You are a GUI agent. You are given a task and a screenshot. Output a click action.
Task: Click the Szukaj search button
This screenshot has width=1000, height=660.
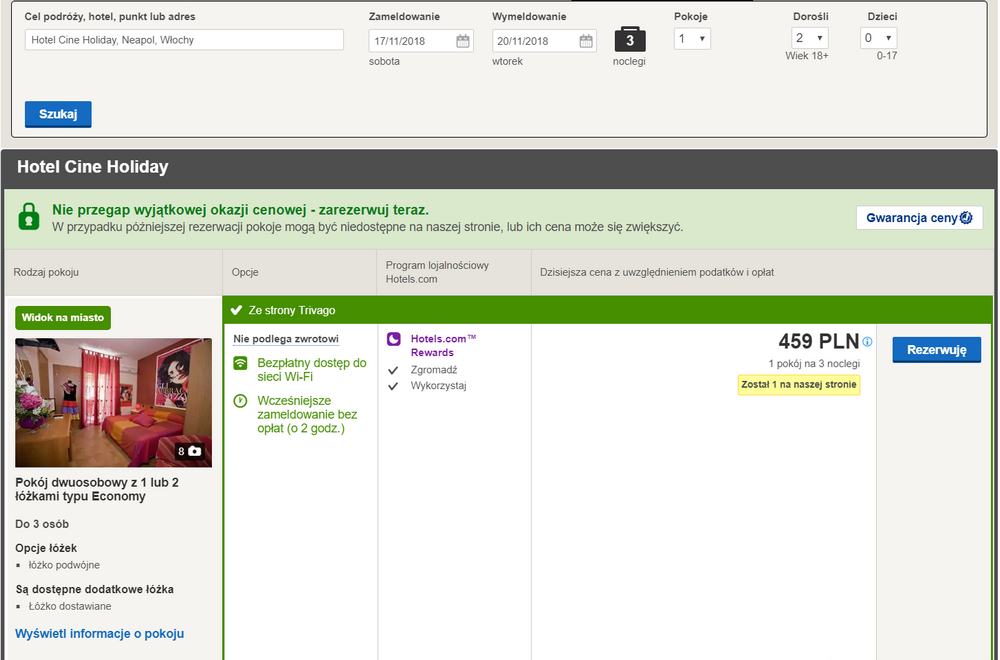point(58,114)
